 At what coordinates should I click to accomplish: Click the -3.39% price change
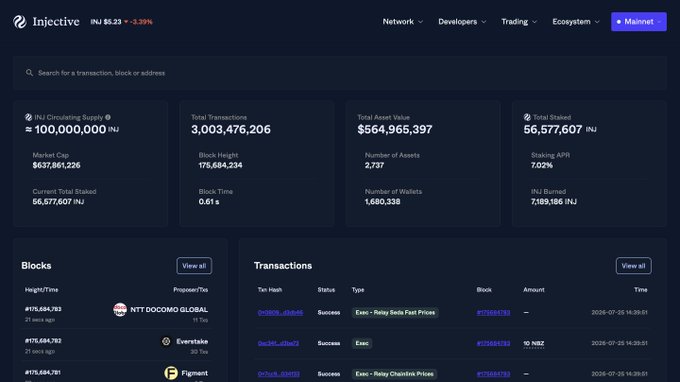click(141, 22)
